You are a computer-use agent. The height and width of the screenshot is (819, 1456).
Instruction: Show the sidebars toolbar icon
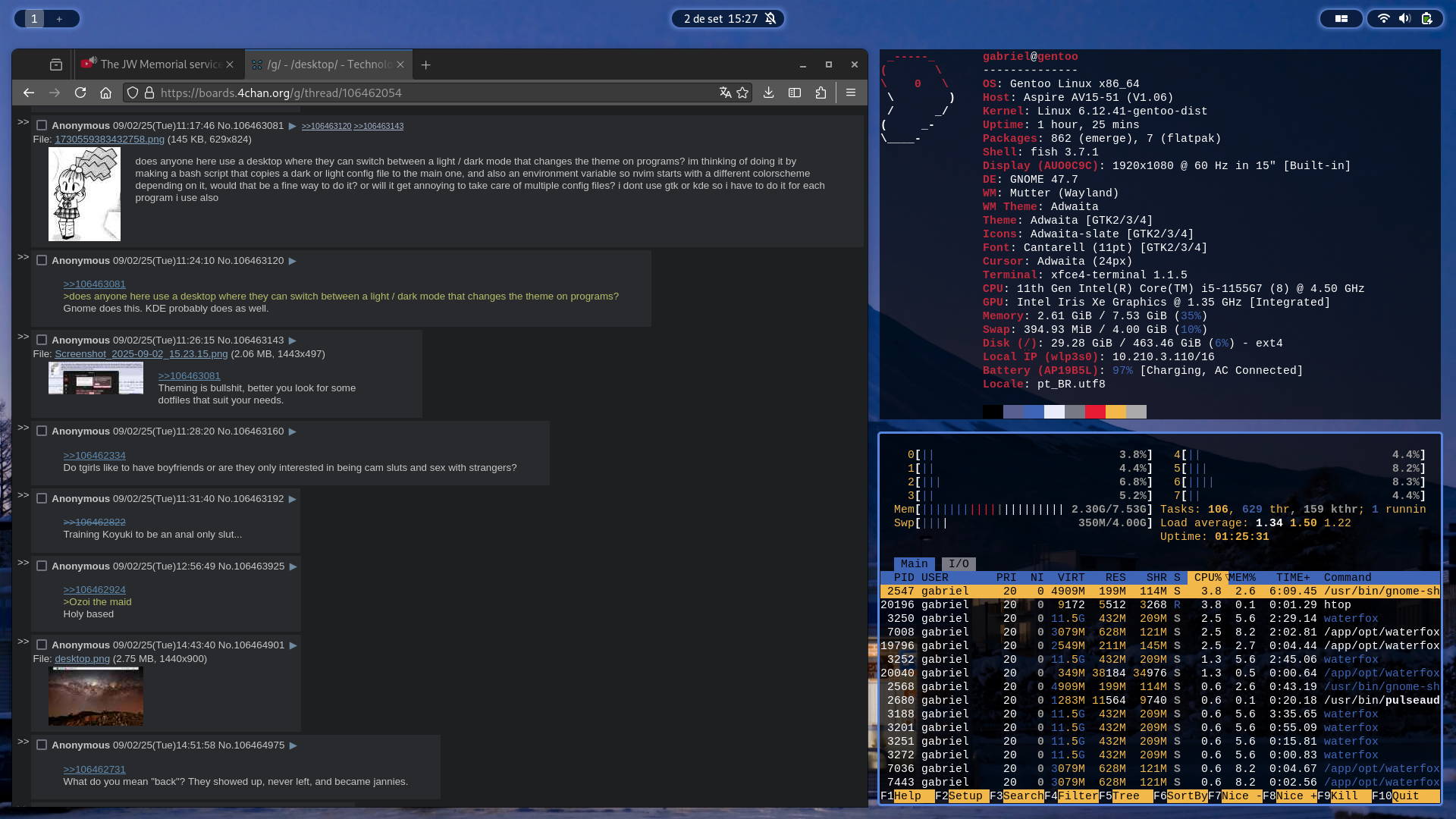point(795,93)
